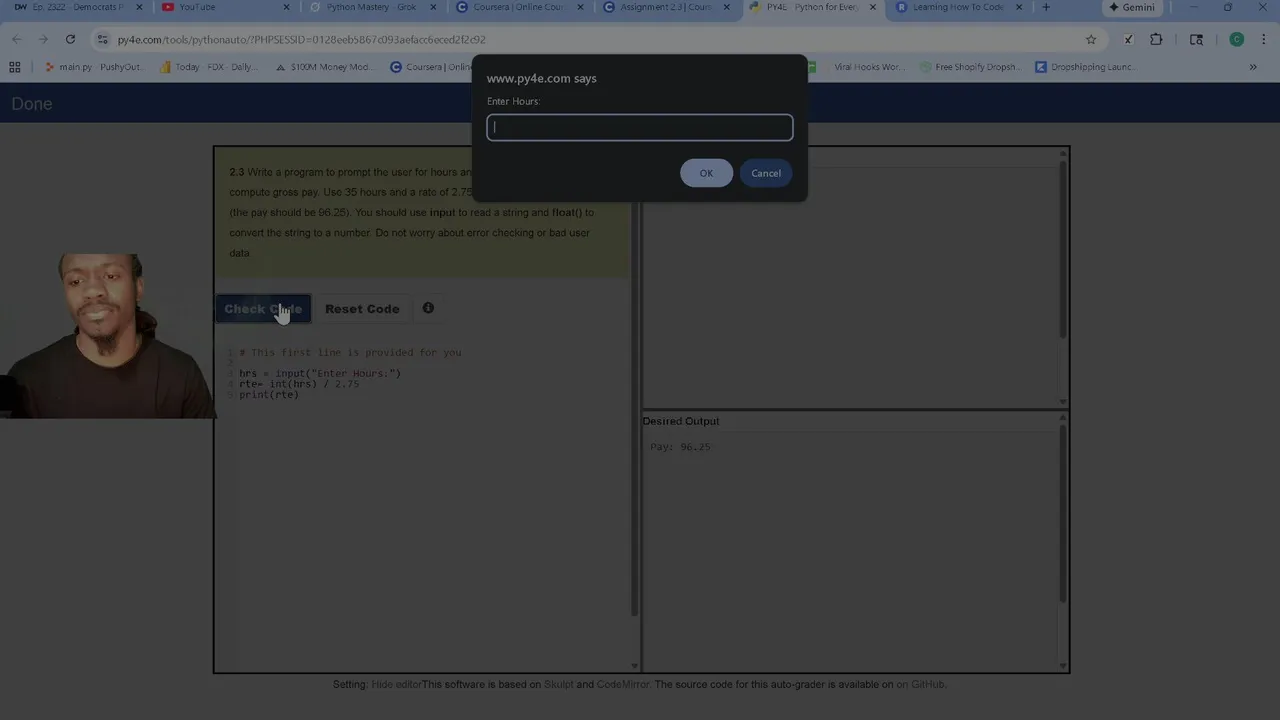Click the info icon beside Reset Code
The width and height of the screenshot is (1280, 720).
pyautogui.click(x=428, y=308)
